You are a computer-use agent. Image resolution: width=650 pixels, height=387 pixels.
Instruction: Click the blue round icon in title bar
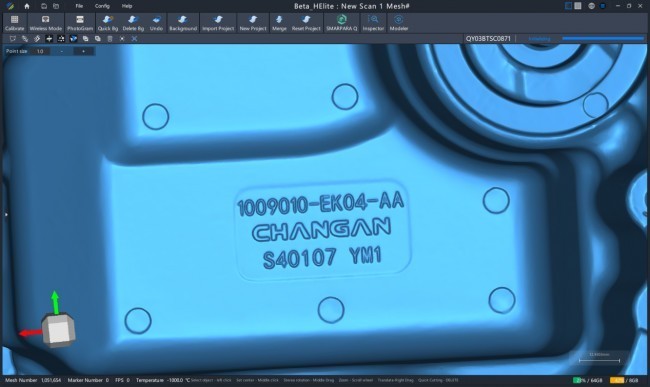[603, 6]
